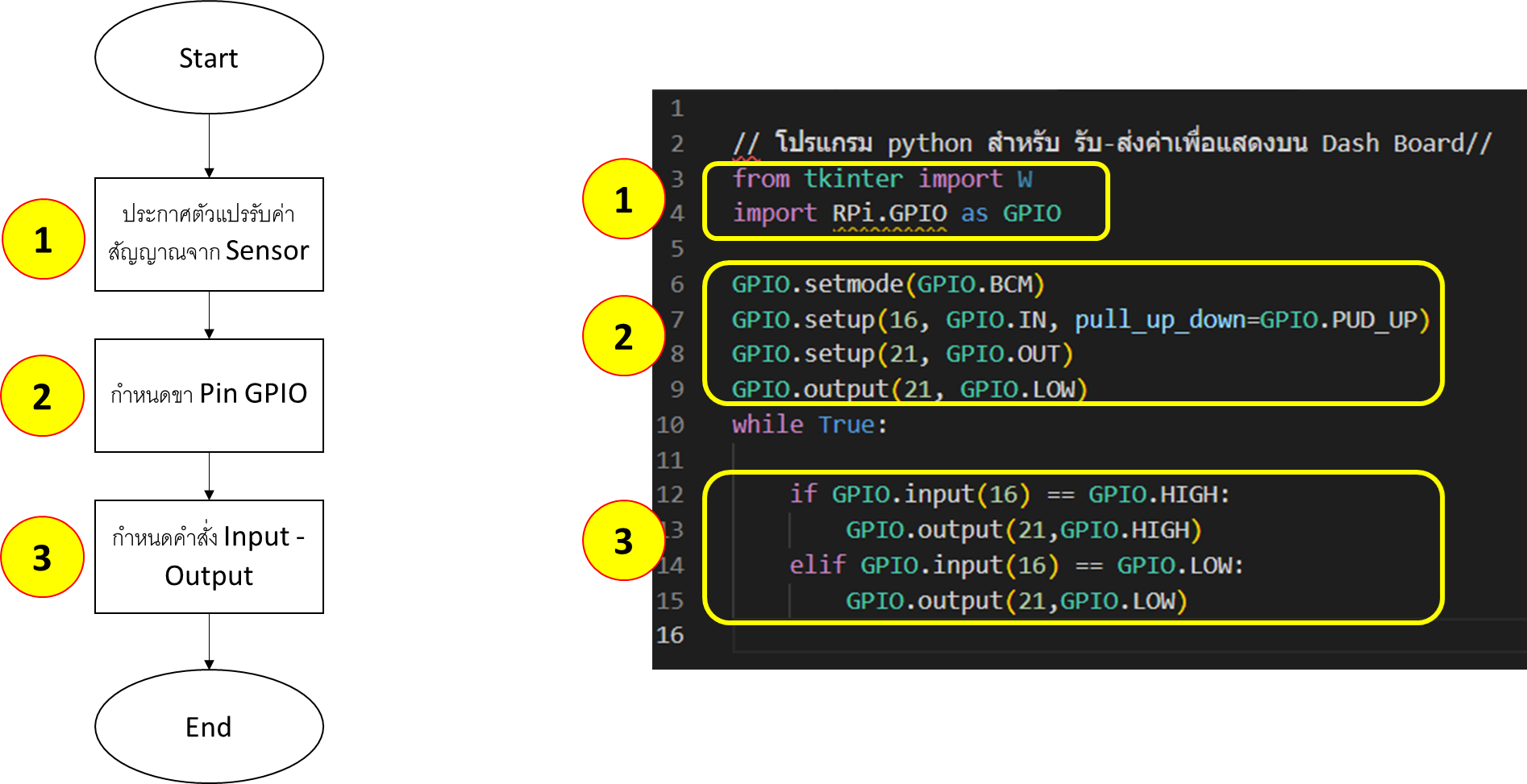
Task: Select the Pin GPIO flowchart box
Action: (x=209, y=395)
